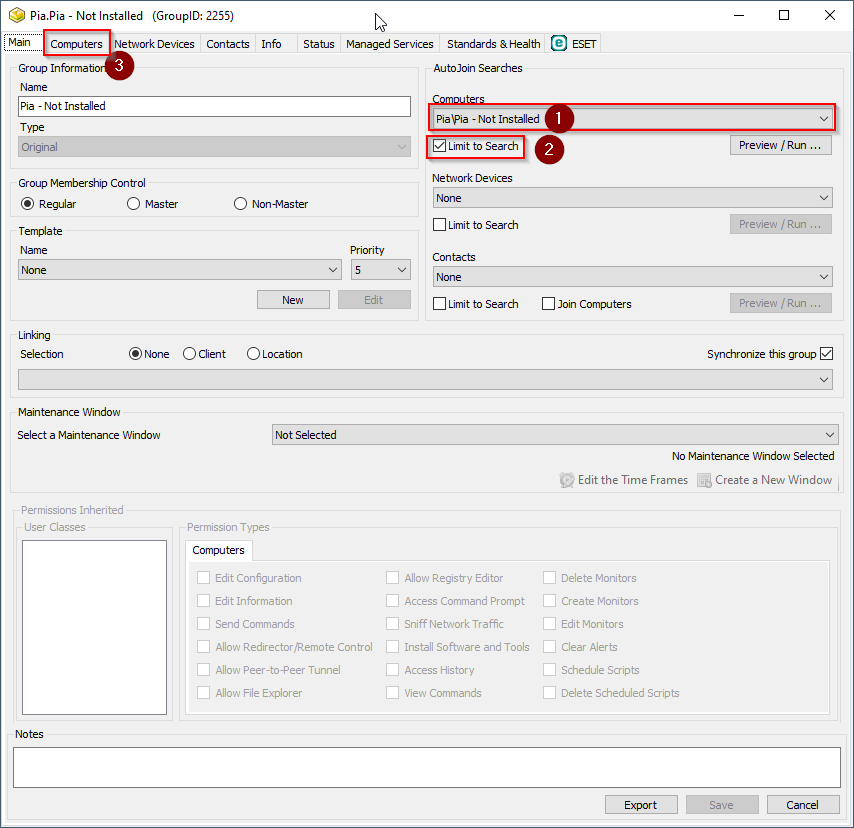Select the Regular membership radio button
This screenshot has width=854, height=828.
point(27,204)
